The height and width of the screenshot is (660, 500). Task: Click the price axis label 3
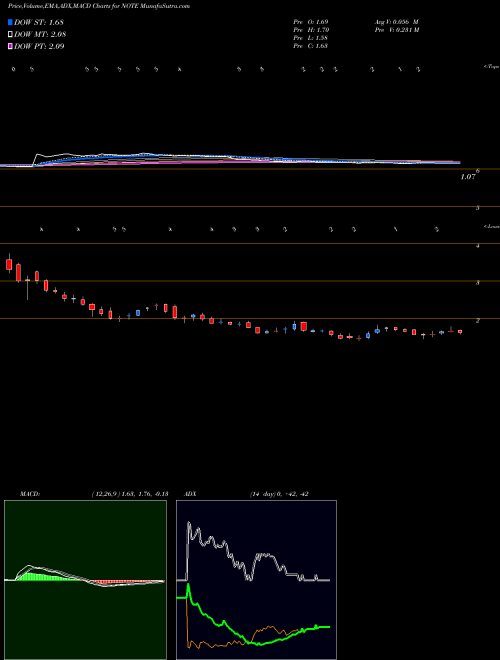click(478, 283)
